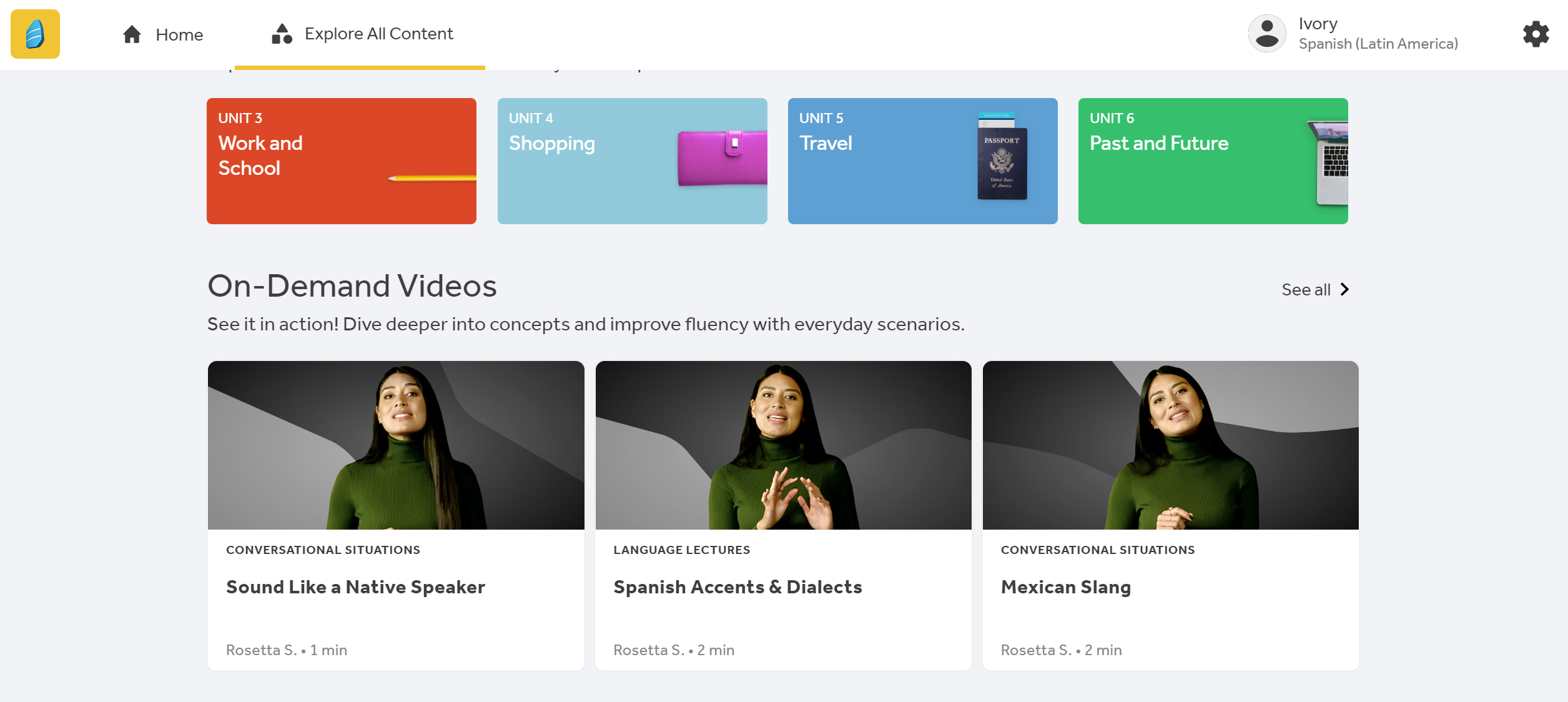This screenshot has width=1568, height=702.
Task: Select the Home icon
Action: click(132, 34)
